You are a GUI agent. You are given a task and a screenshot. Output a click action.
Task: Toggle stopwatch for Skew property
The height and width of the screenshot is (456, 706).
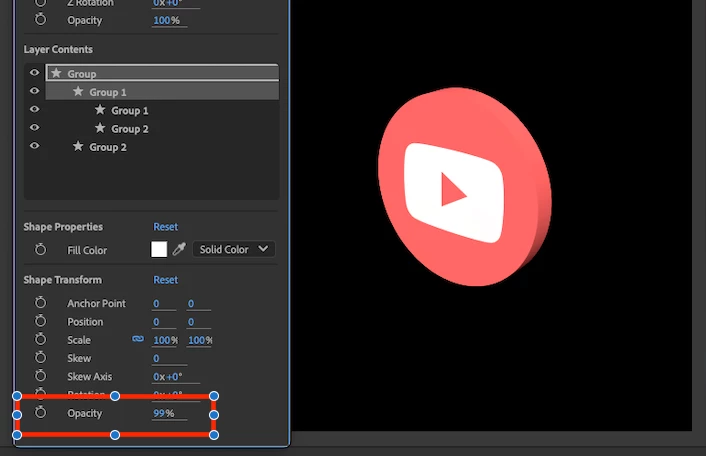[x=41, y=357]
